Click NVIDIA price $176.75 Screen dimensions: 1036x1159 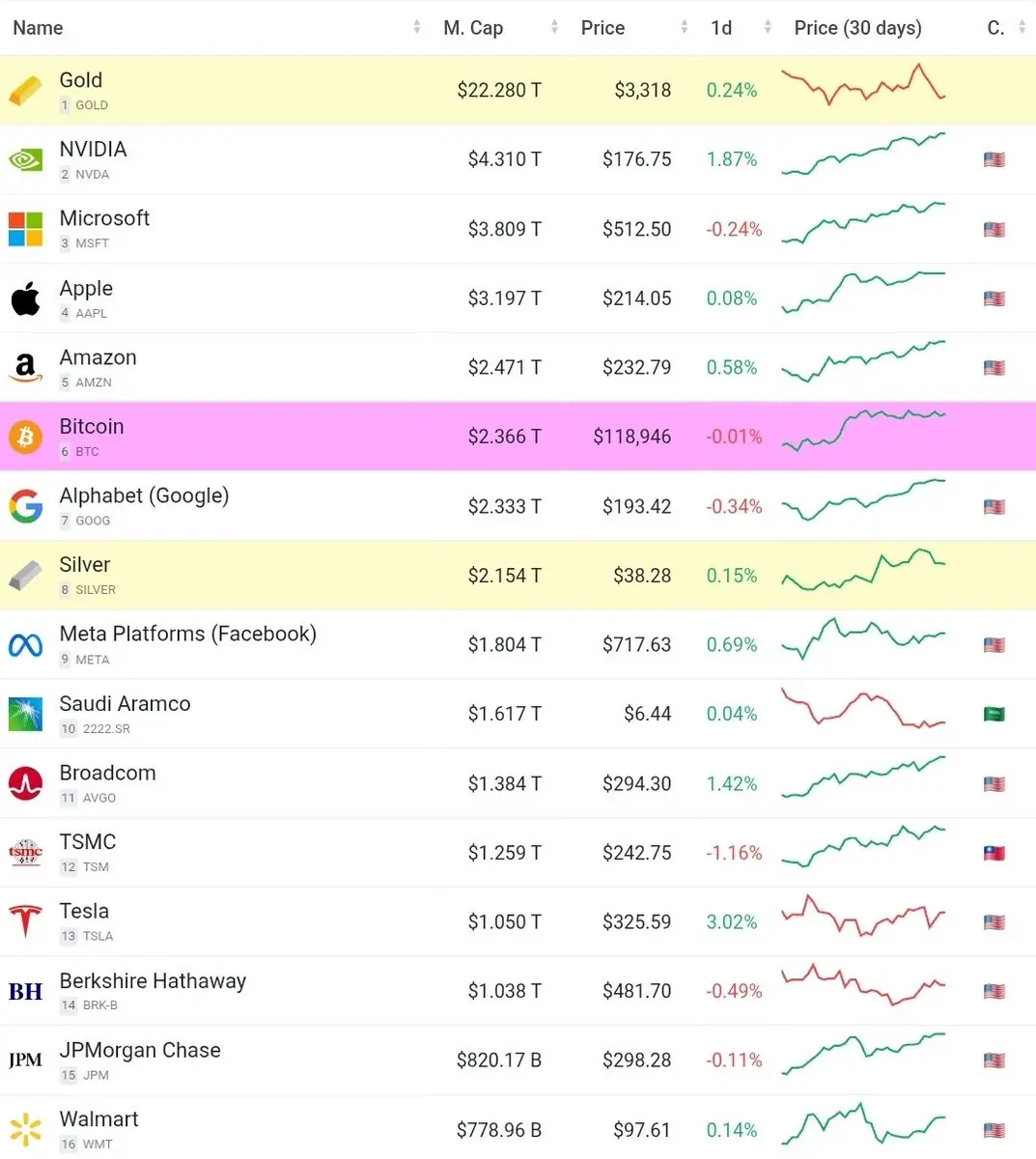click(x=636, y=159)
